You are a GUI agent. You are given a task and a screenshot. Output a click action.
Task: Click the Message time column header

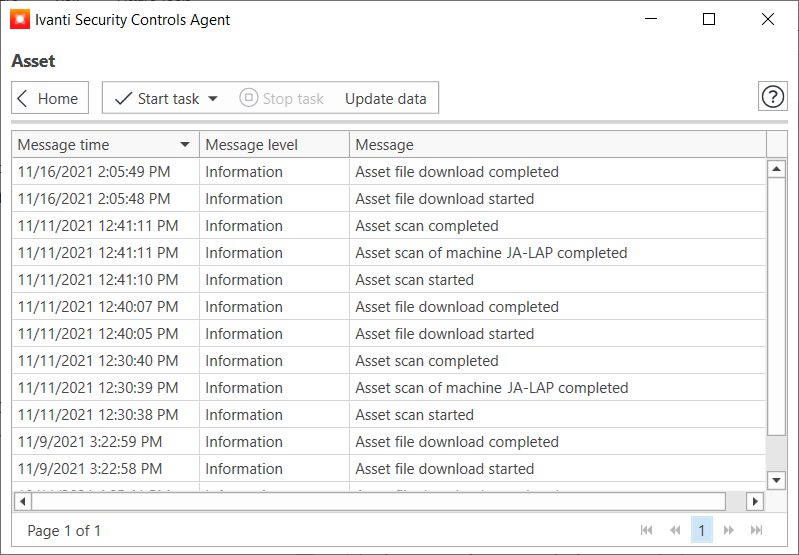(x=105, y=145)
